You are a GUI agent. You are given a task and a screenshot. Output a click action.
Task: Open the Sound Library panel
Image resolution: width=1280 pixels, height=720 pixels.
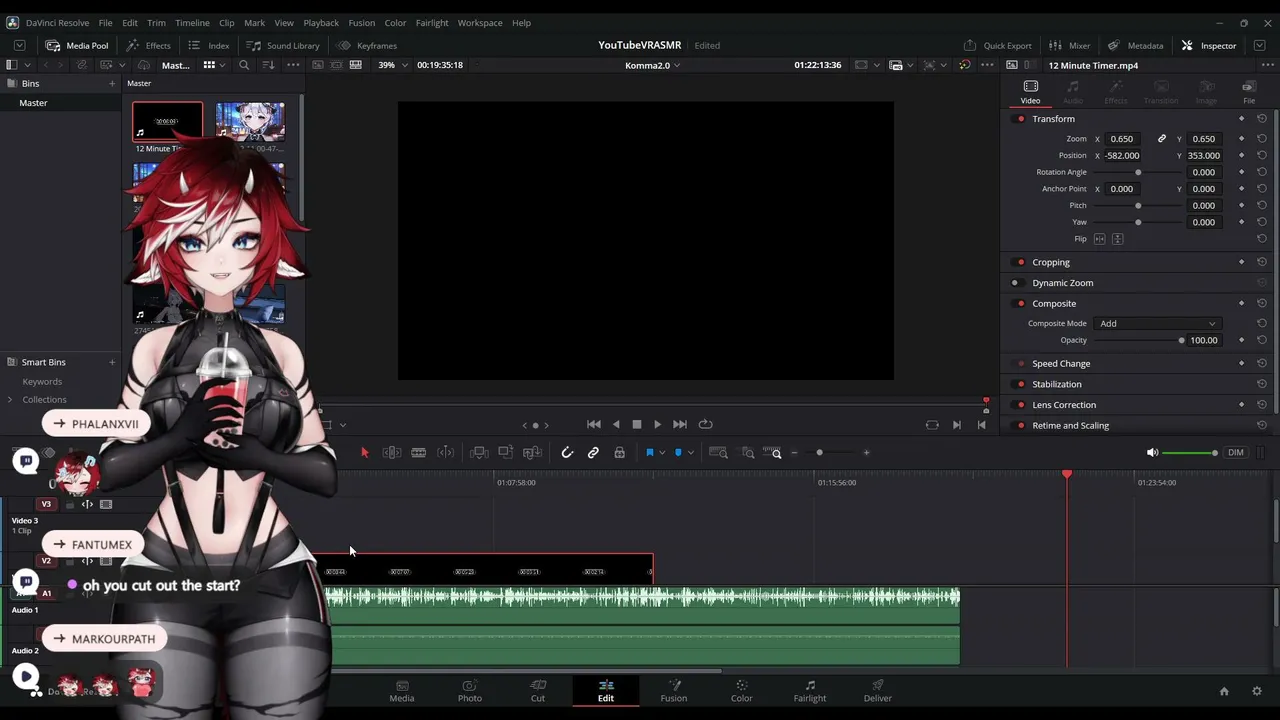point(283,45)
